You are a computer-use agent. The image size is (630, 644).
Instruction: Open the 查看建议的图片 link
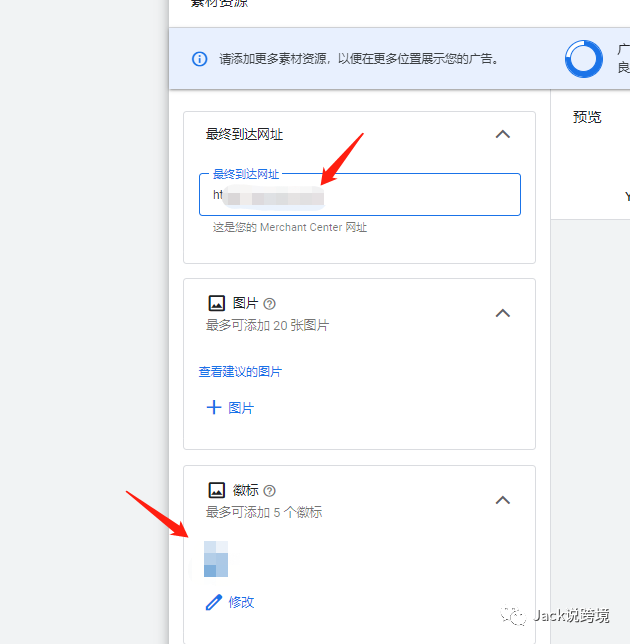(240, 372)
